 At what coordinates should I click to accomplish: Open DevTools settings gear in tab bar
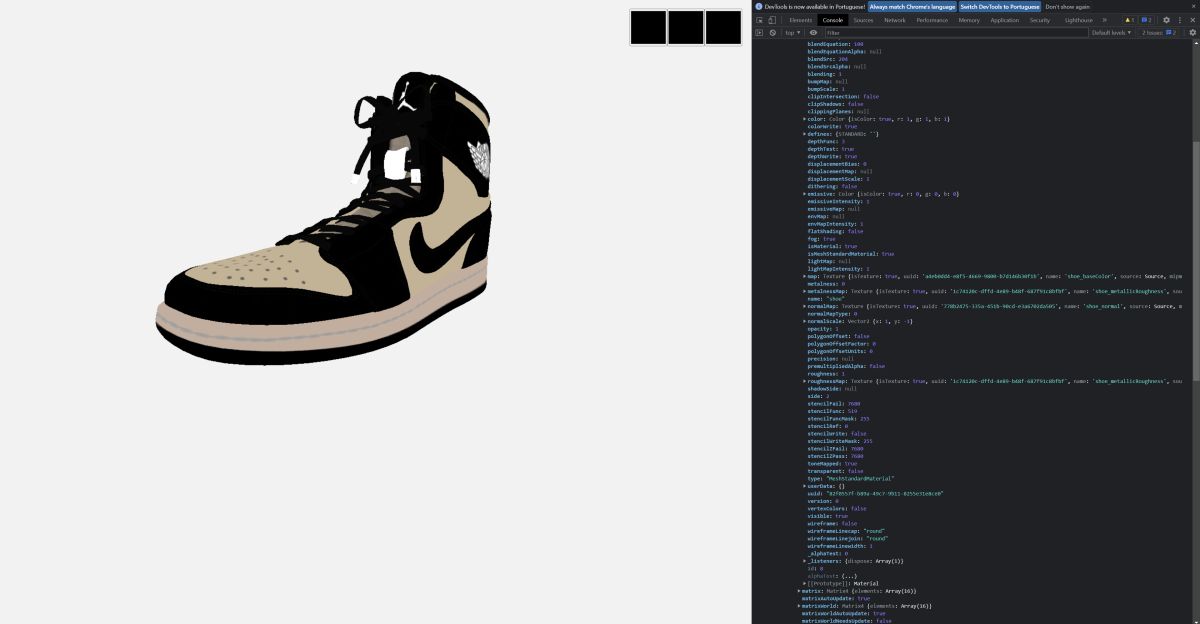coord(1166,20)
